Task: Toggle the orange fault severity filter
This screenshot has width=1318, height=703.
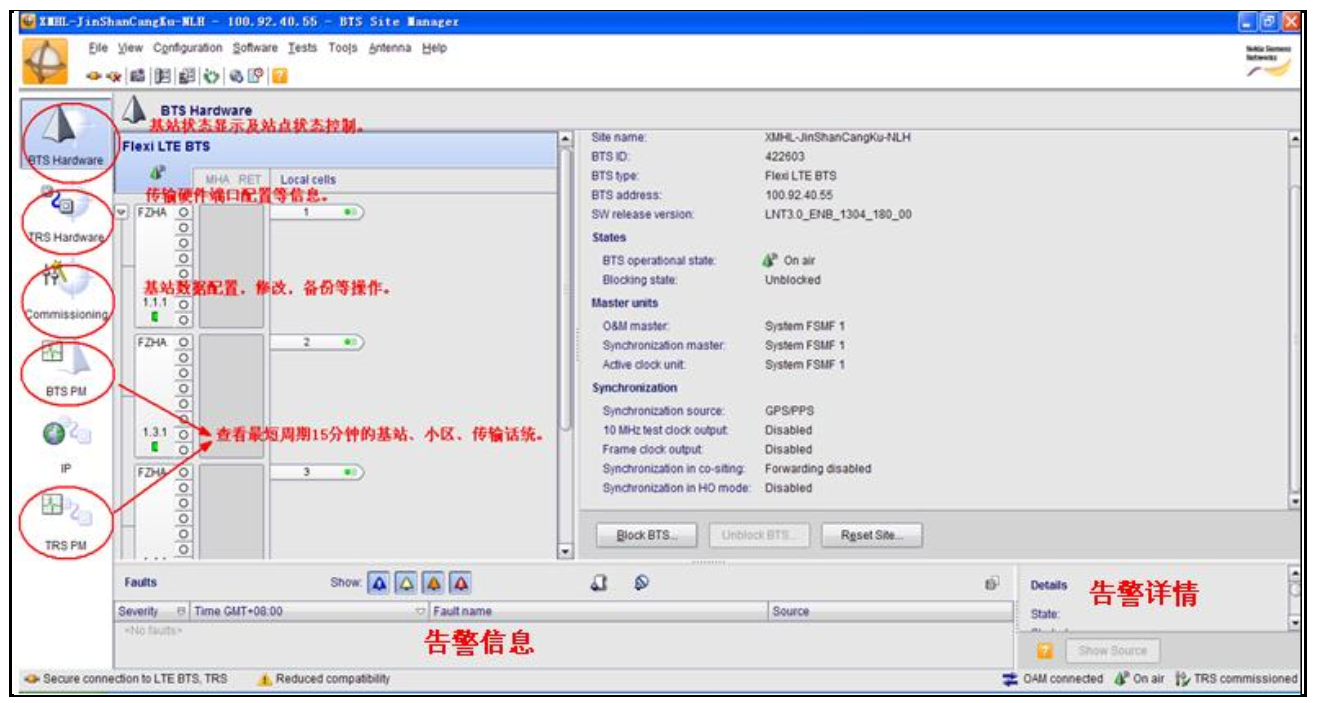Action: (434, 583)
